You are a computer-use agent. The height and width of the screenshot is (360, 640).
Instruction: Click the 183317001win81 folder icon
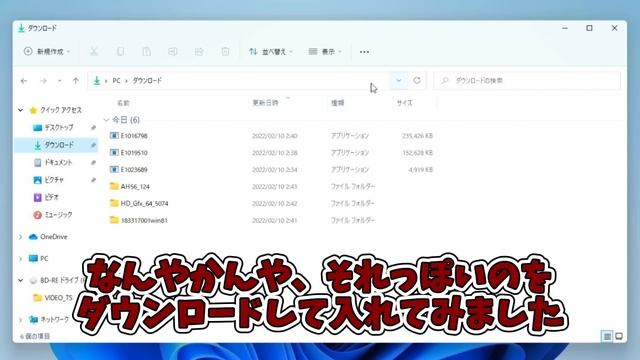[114, 220]
